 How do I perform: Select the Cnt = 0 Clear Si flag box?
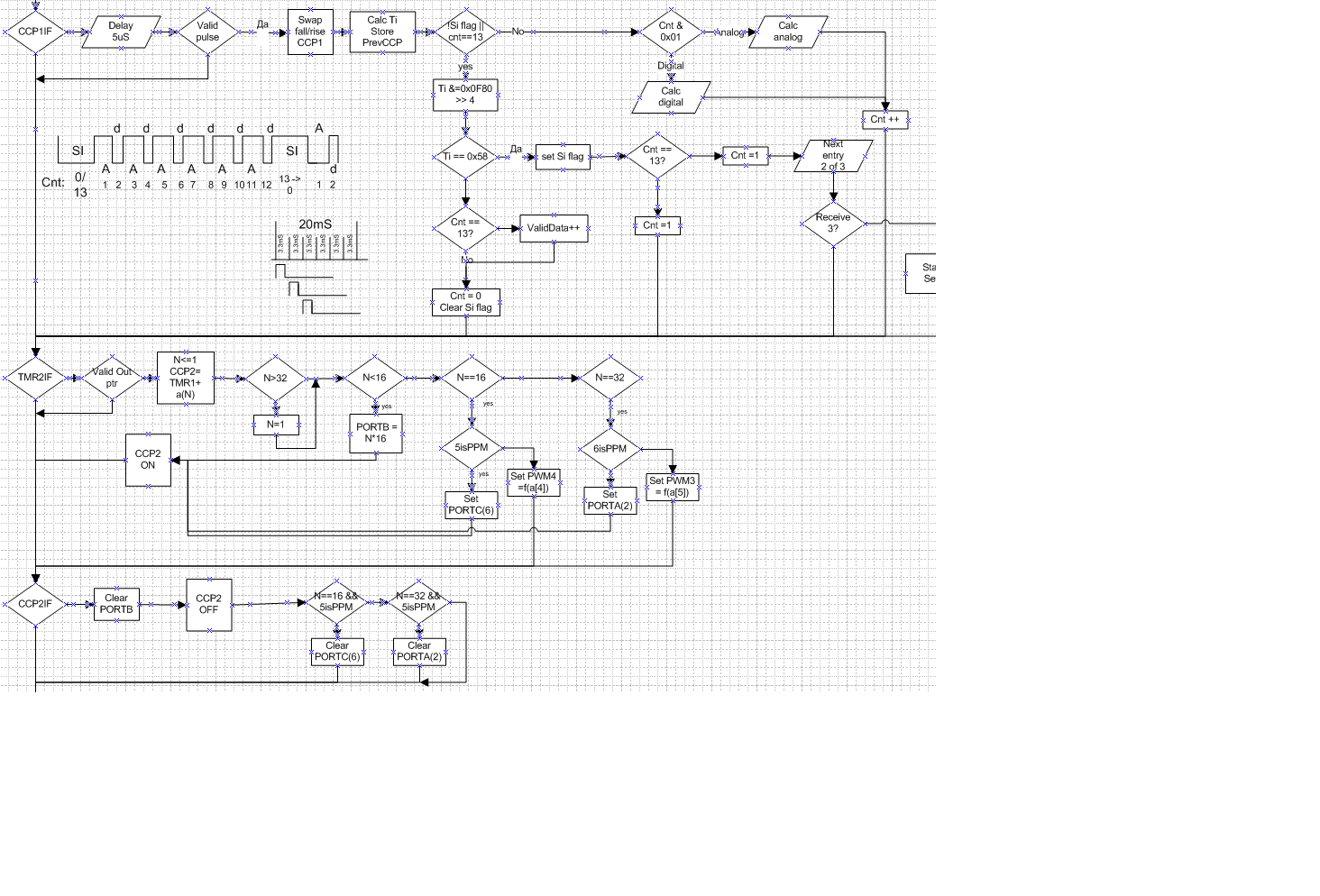[x=466, y=302]
